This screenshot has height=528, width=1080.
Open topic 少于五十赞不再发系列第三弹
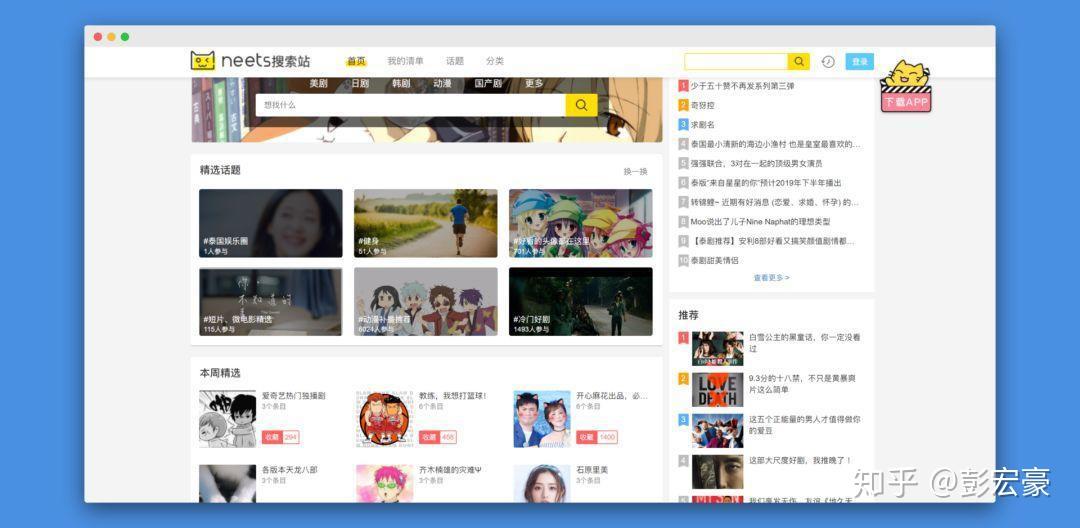click(742, 86)
